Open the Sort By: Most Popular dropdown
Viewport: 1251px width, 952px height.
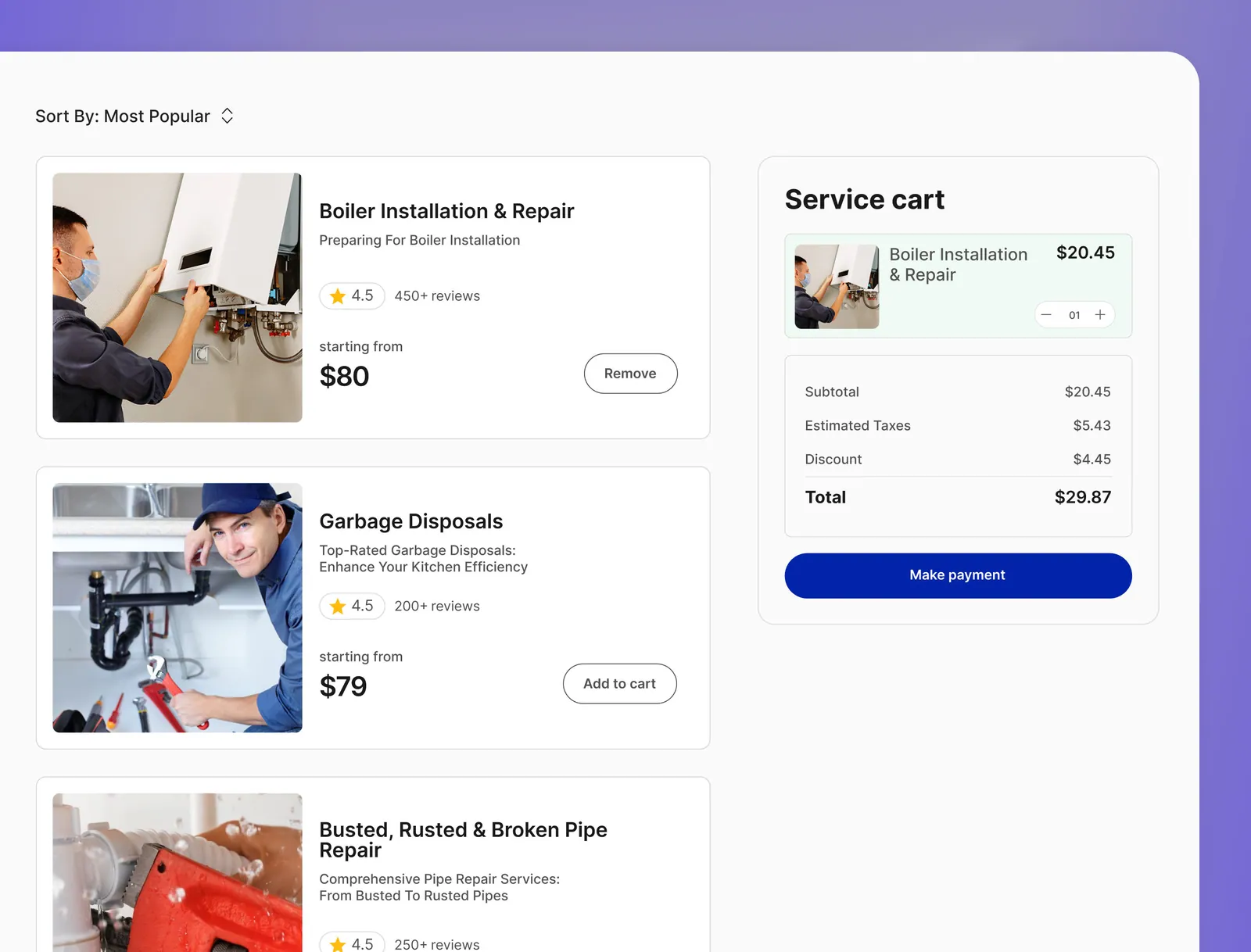coord(134,116)
